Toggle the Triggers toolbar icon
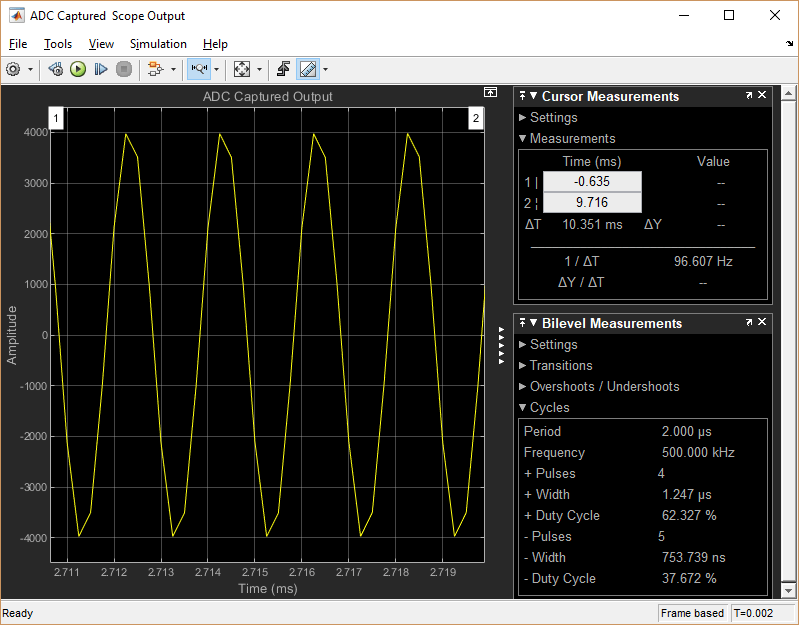799x625 pixels. (283, 69)
